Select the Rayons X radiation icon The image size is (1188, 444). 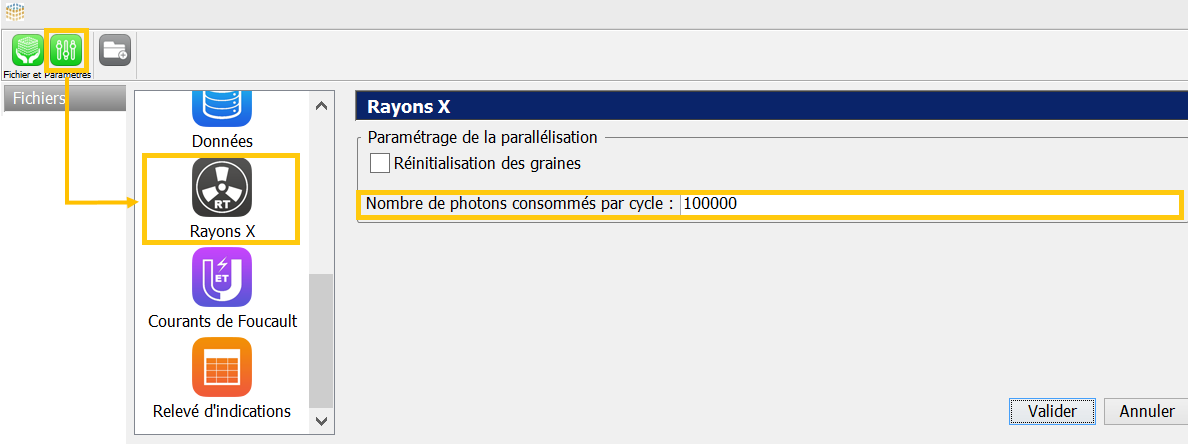[222, 188]
